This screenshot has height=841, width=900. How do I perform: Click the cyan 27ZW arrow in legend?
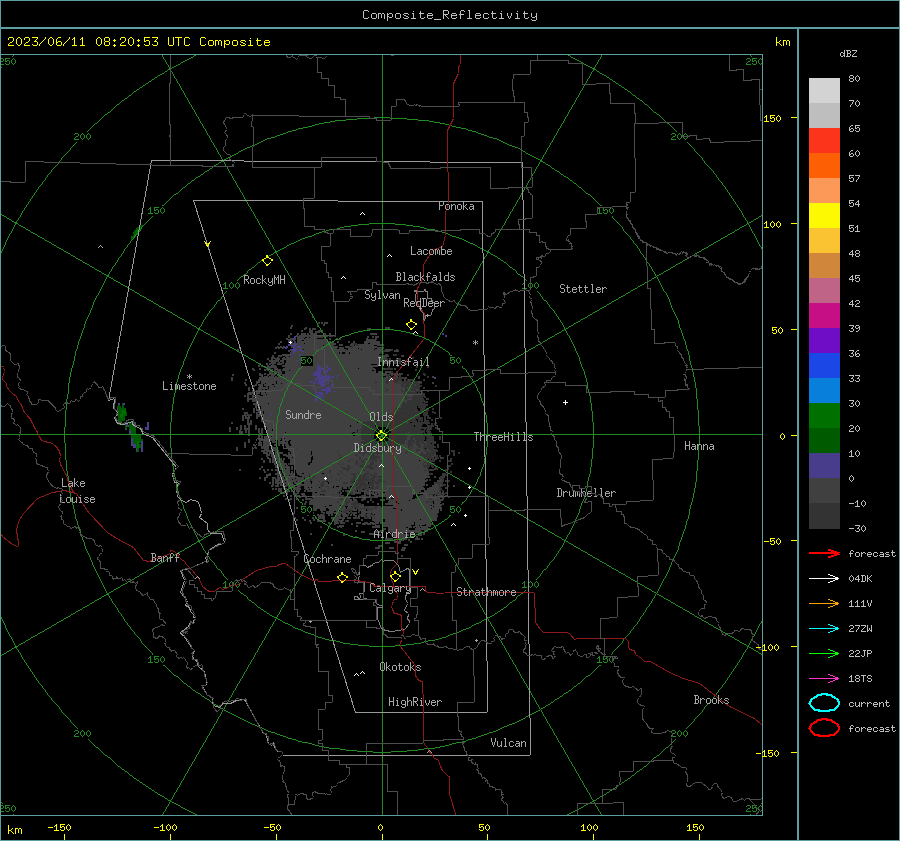(x=824, y=629)
